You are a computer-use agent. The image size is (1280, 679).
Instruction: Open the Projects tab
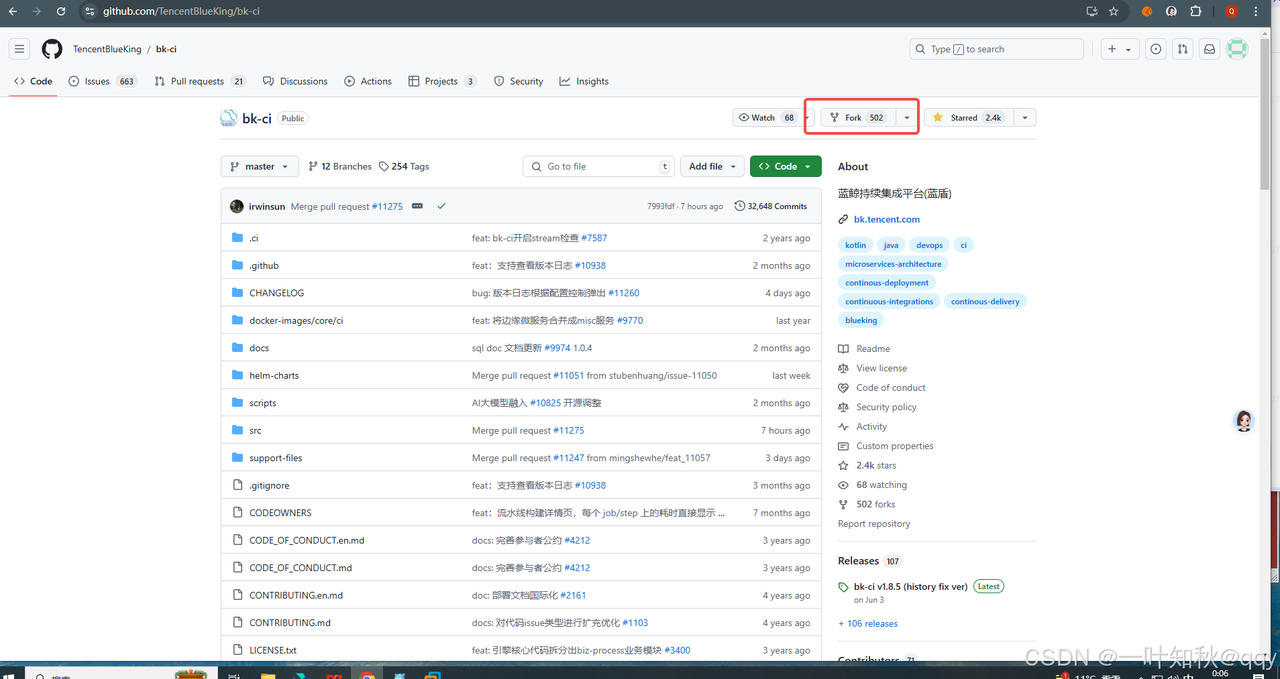point(442,82)
